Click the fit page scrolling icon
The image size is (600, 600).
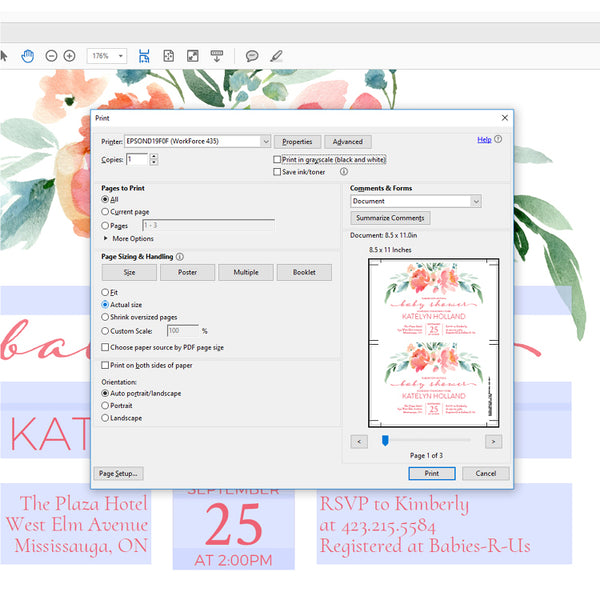click(x=145, y=56)
